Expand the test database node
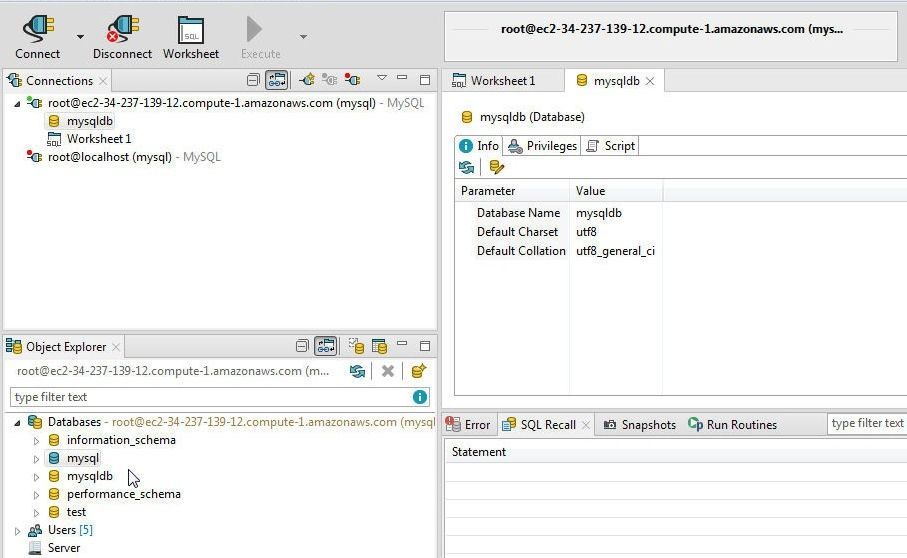 point(36,513)
